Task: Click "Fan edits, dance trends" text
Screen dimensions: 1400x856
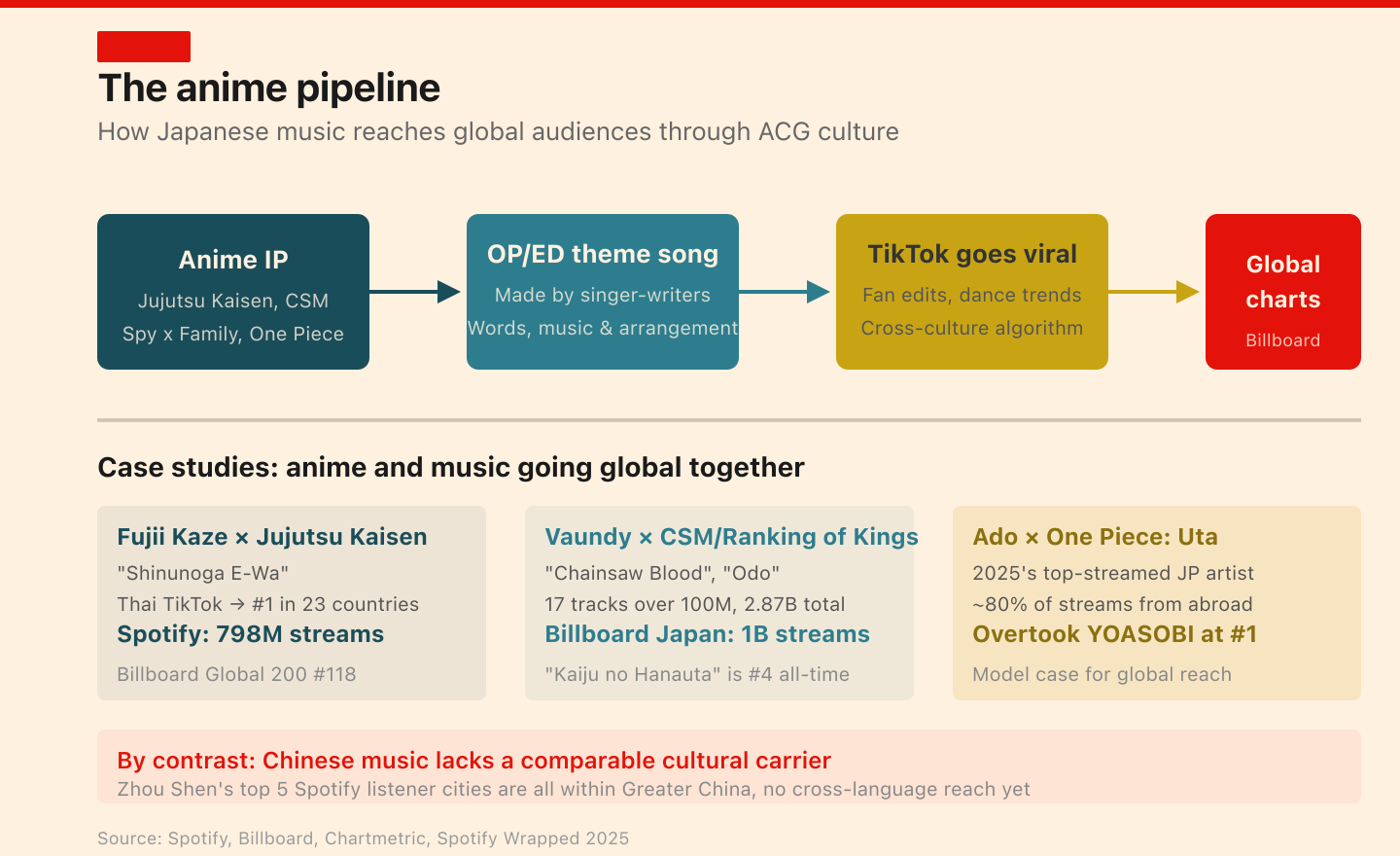Action: pyautogui.click(x=972, y=295)
